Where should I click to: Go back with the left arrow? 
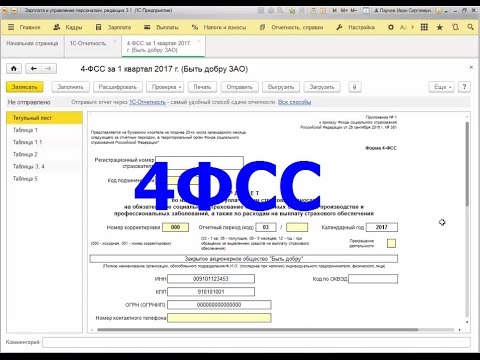33,69
